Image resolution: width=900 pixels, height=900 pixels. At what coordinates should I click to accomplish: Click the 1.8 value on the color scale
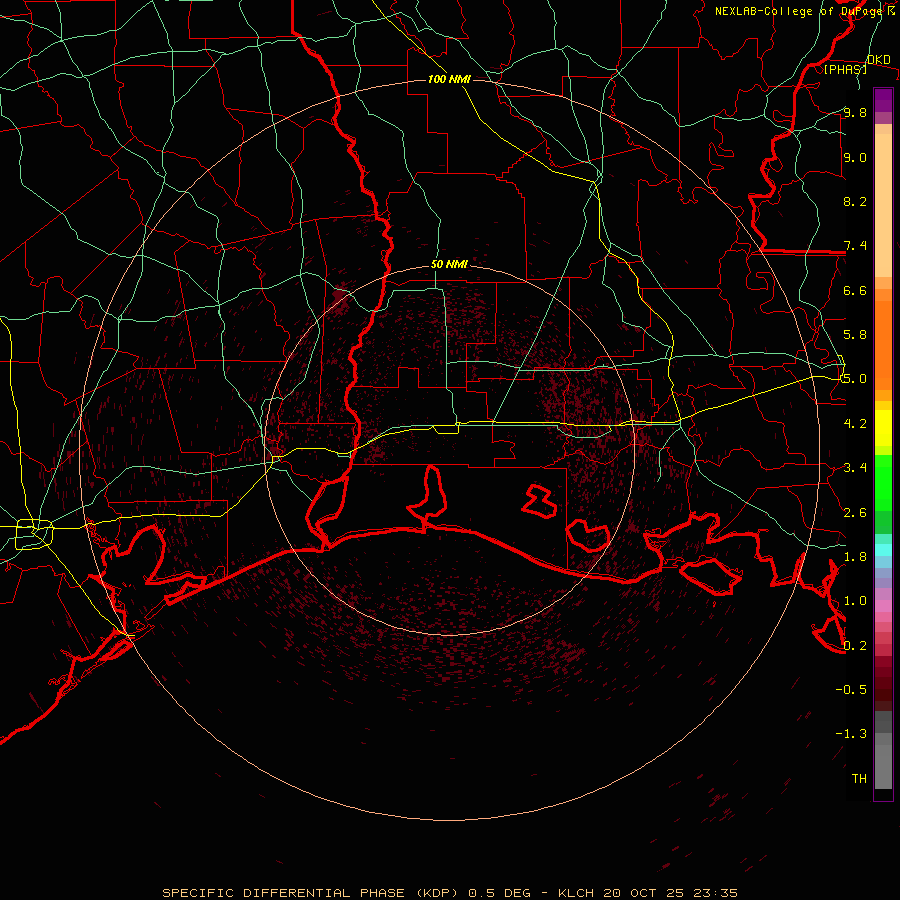(x=855, y=556)
